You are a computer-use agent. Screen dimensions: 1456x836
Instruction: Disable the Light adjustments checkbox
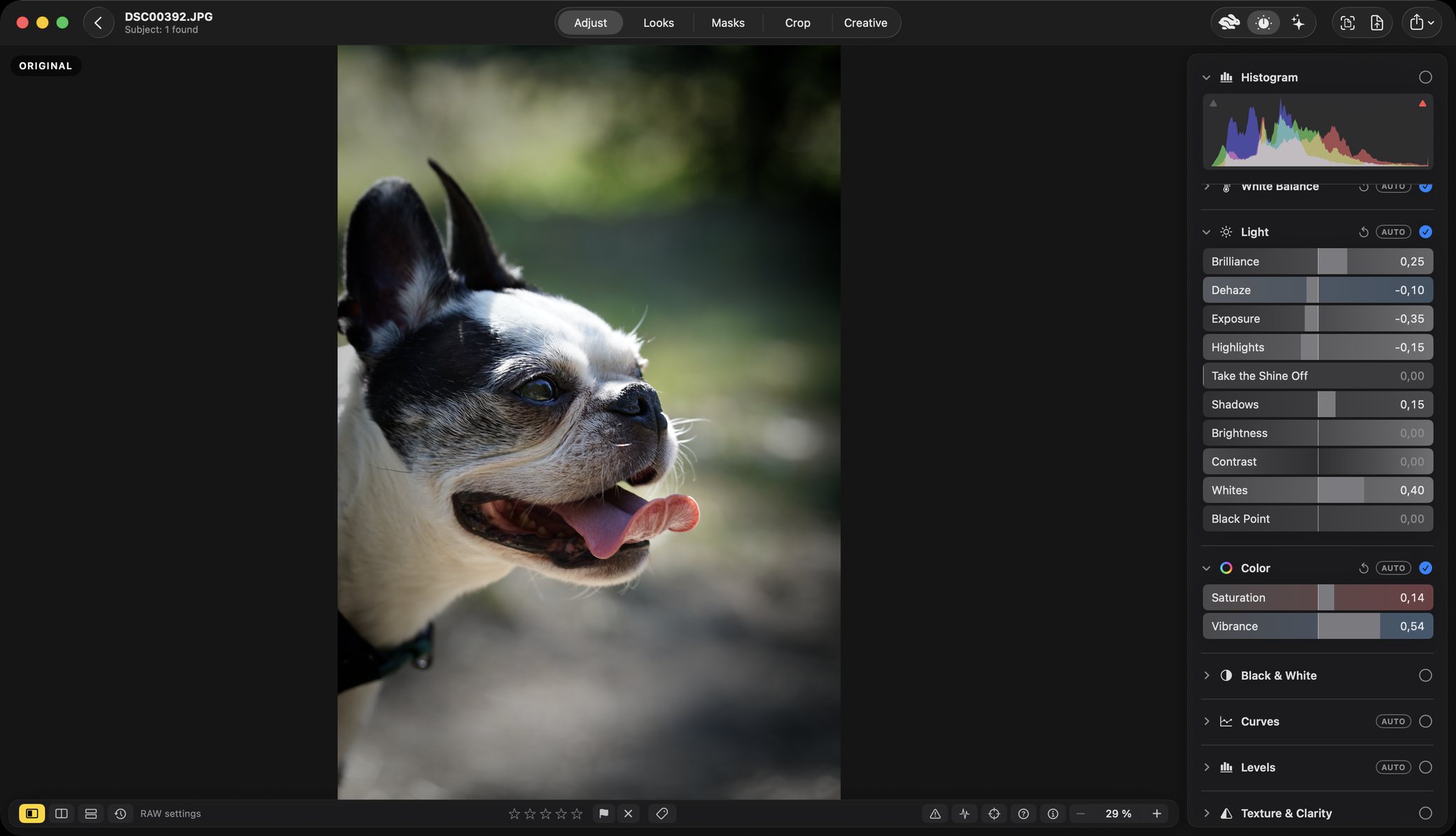pos(1425,232)
